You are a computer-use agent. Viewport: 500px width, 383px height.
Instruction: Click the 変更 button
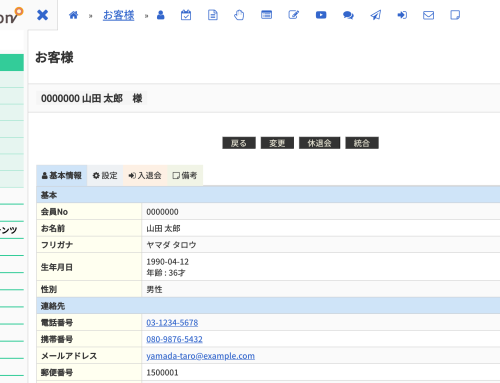point(277,143)
